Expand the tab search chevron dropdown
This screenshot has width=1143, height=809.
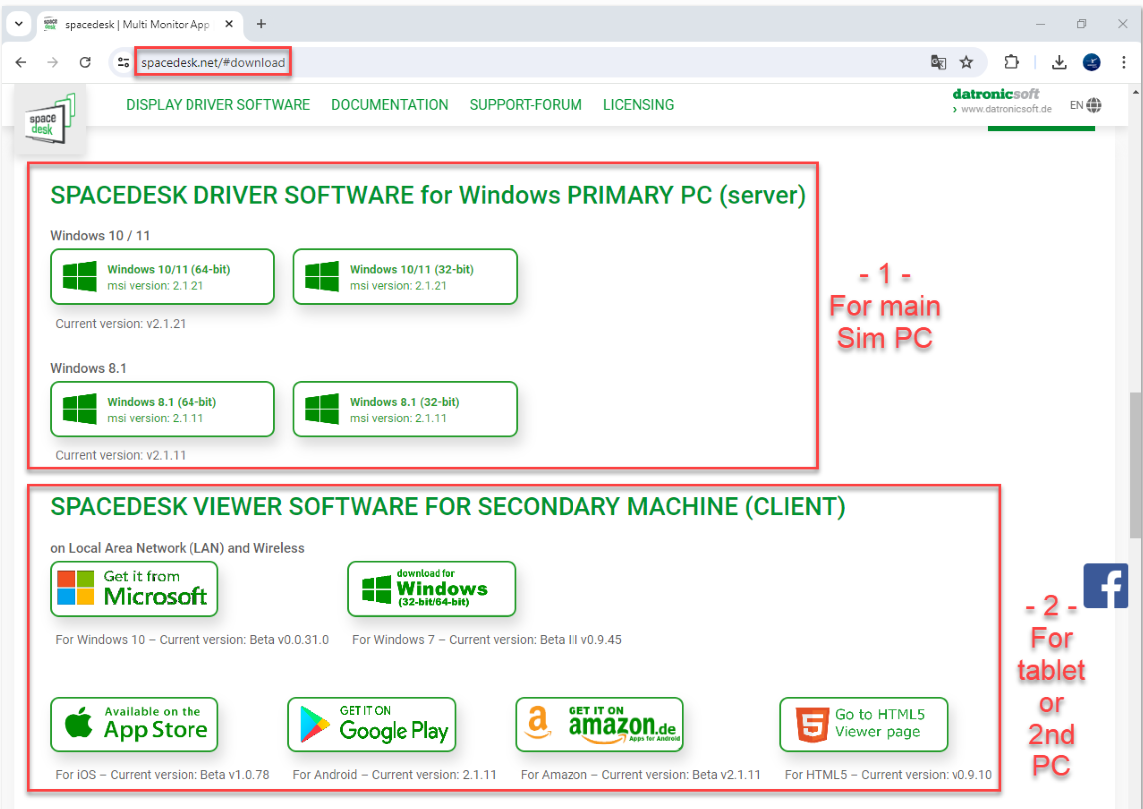[19, 24]
